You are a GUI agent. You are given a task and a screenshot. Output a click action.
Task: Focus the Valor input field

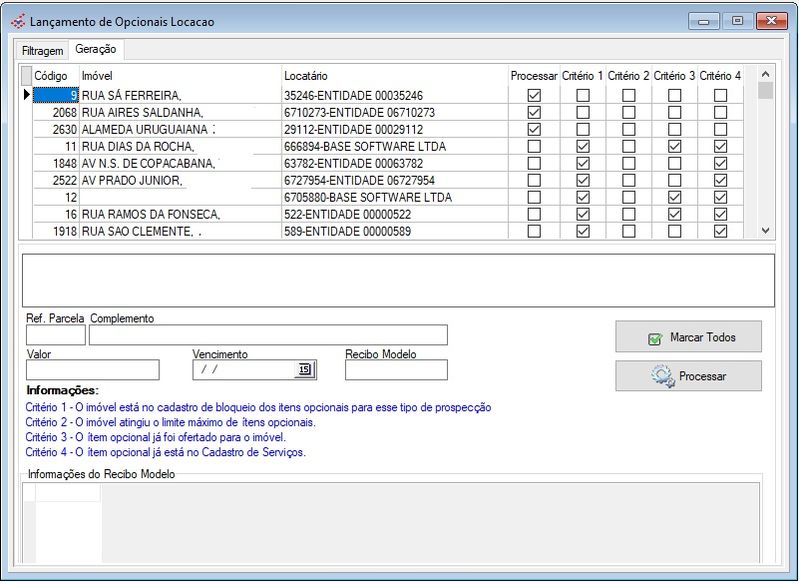[92, 370]
